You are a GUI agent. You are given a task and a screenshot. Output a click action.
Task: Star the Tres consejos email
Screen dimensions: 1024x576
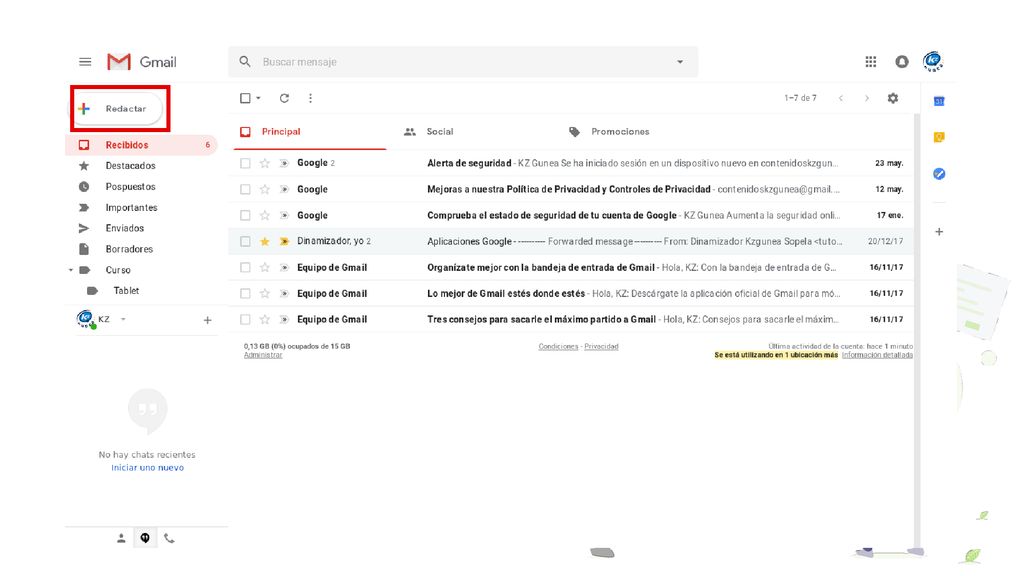pyautogui.click(x=264, y=319)
